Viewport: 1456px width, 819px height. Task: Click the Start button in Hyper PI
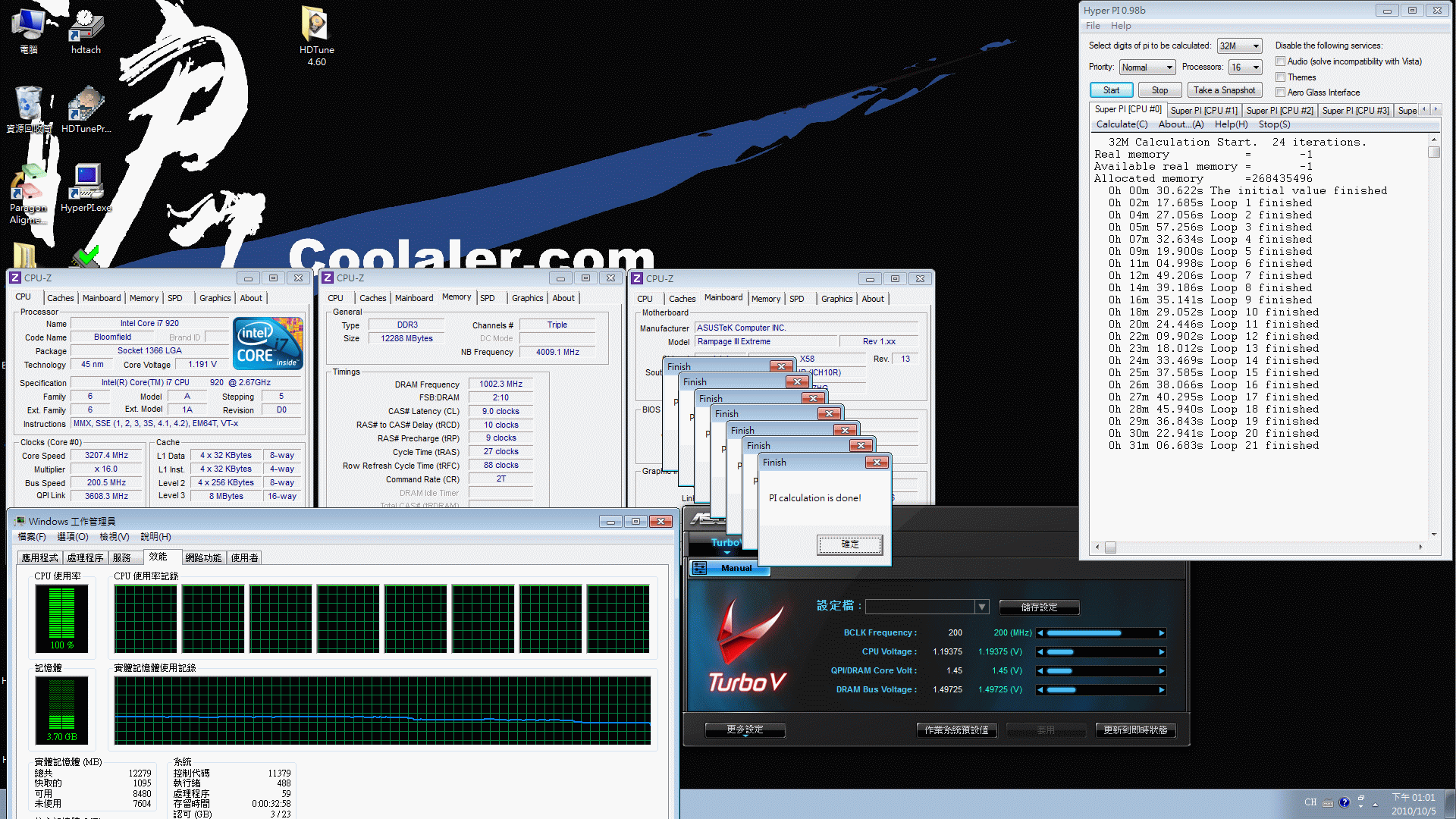1111,90
